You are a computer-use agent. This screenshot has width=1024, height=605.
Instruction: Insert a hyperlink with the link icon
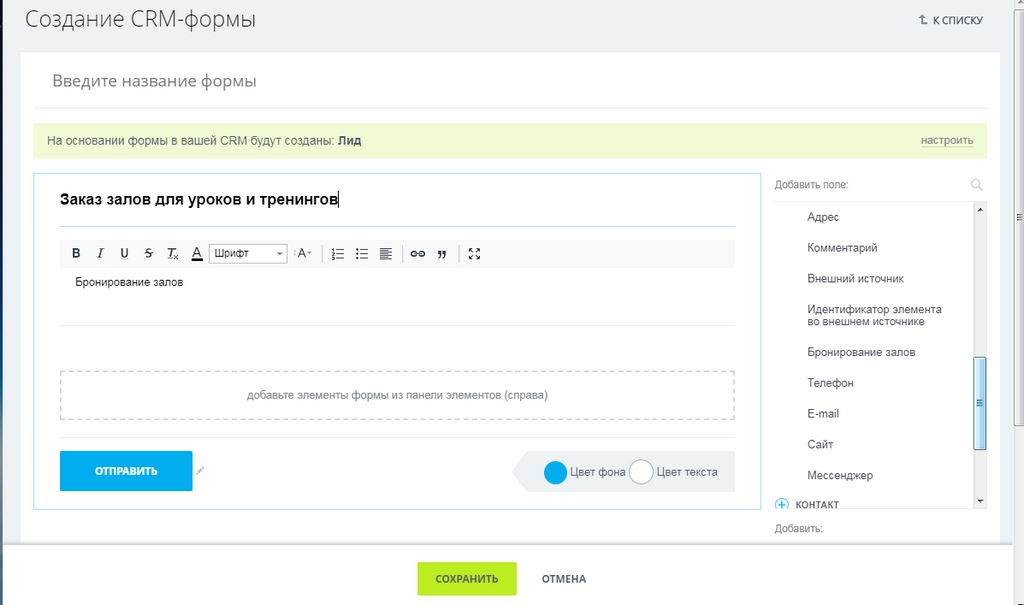tap(418, 253)
